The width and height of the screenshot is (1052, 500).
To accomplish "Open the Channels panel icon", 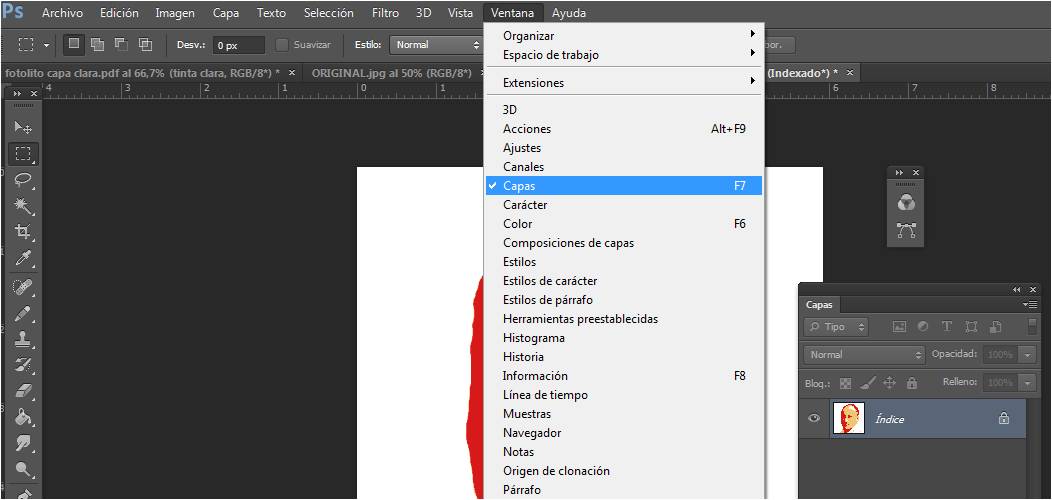I will pos(906,203).
